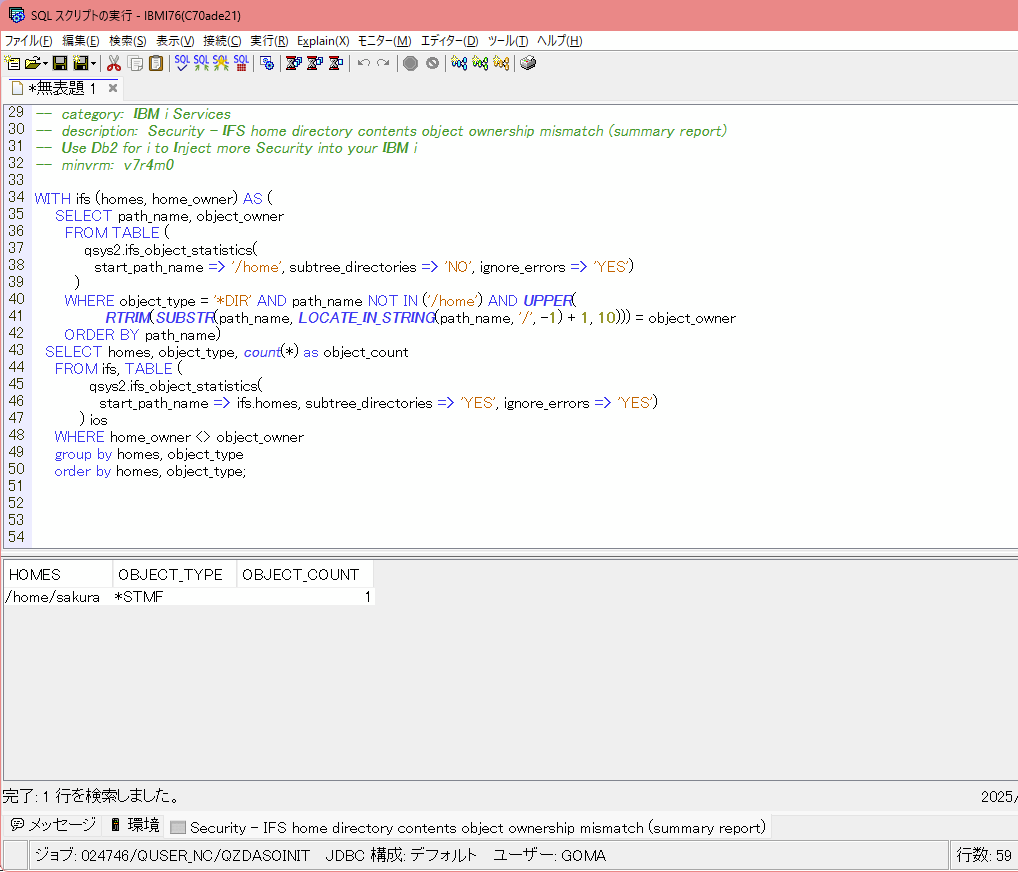Screen dimensions: 1018x872
Task: Click the third connection nodes icon
Action: 501,63
